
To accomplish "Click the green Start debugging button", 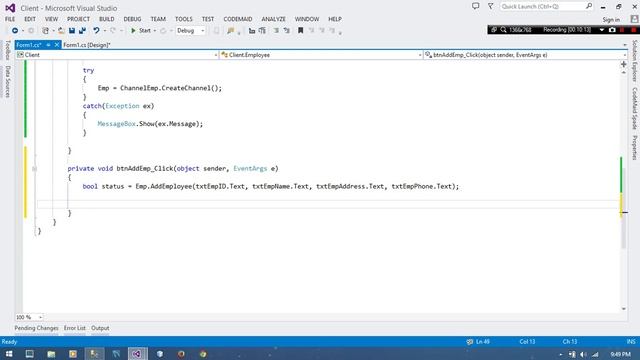I will click(x=141, y=31).
